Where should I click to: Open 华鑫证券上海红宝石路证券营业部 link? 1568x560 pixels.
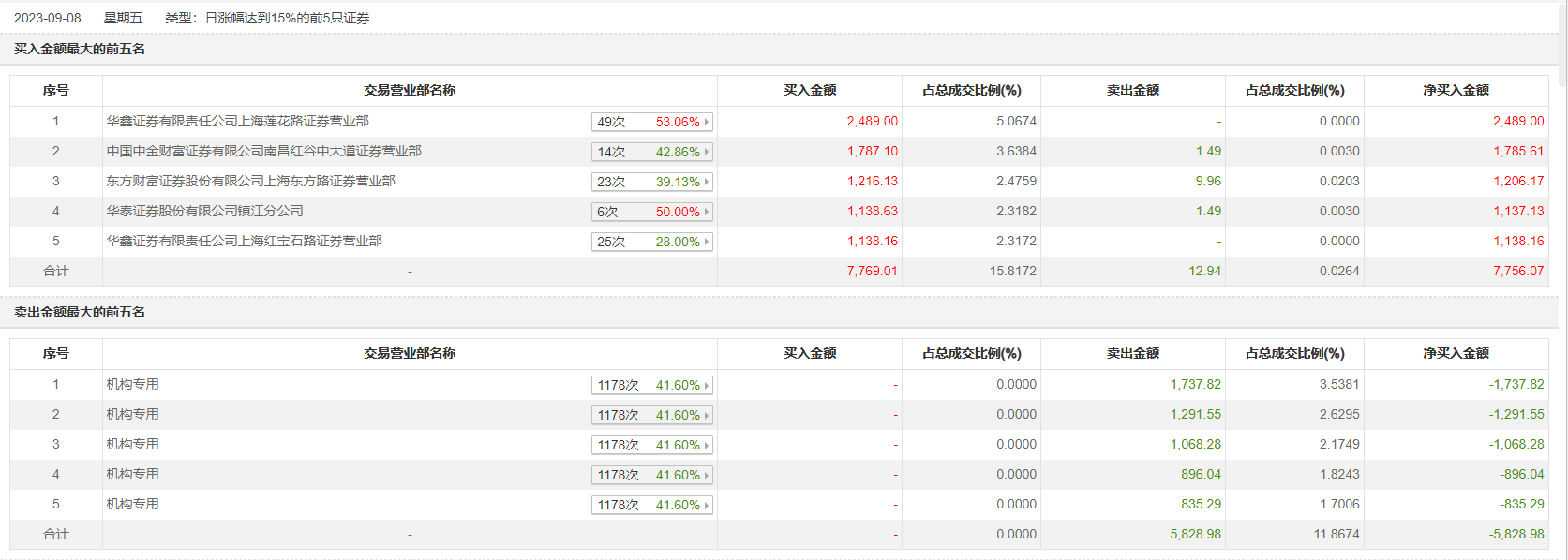[244, 241]
